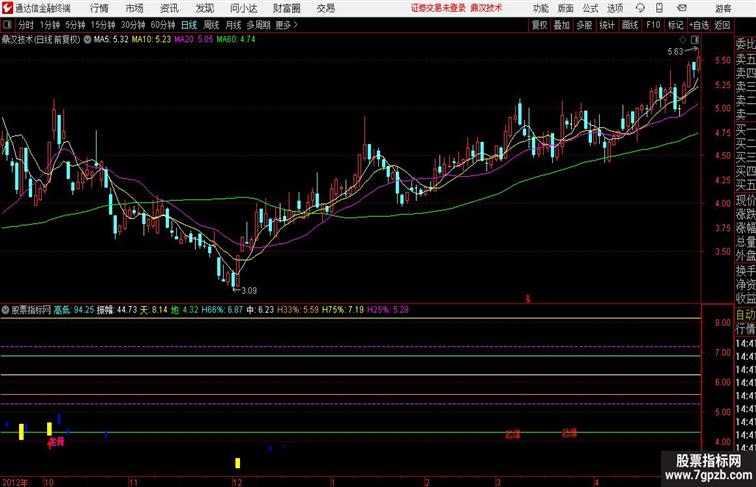Click the month 11 axis marker
The width and height of the screenshot is (756, 487).
pyautogui.click(x=133, y=482)
